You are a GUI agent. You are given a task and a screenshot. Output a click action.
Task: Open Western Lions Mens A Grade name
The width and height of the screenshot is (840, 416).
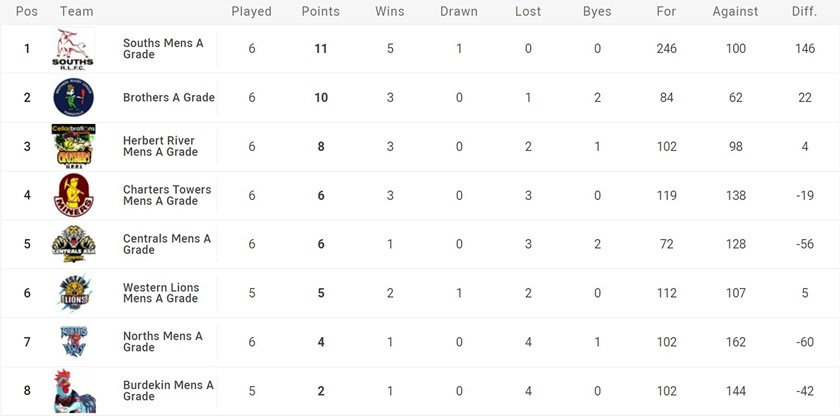click(161, 292)
